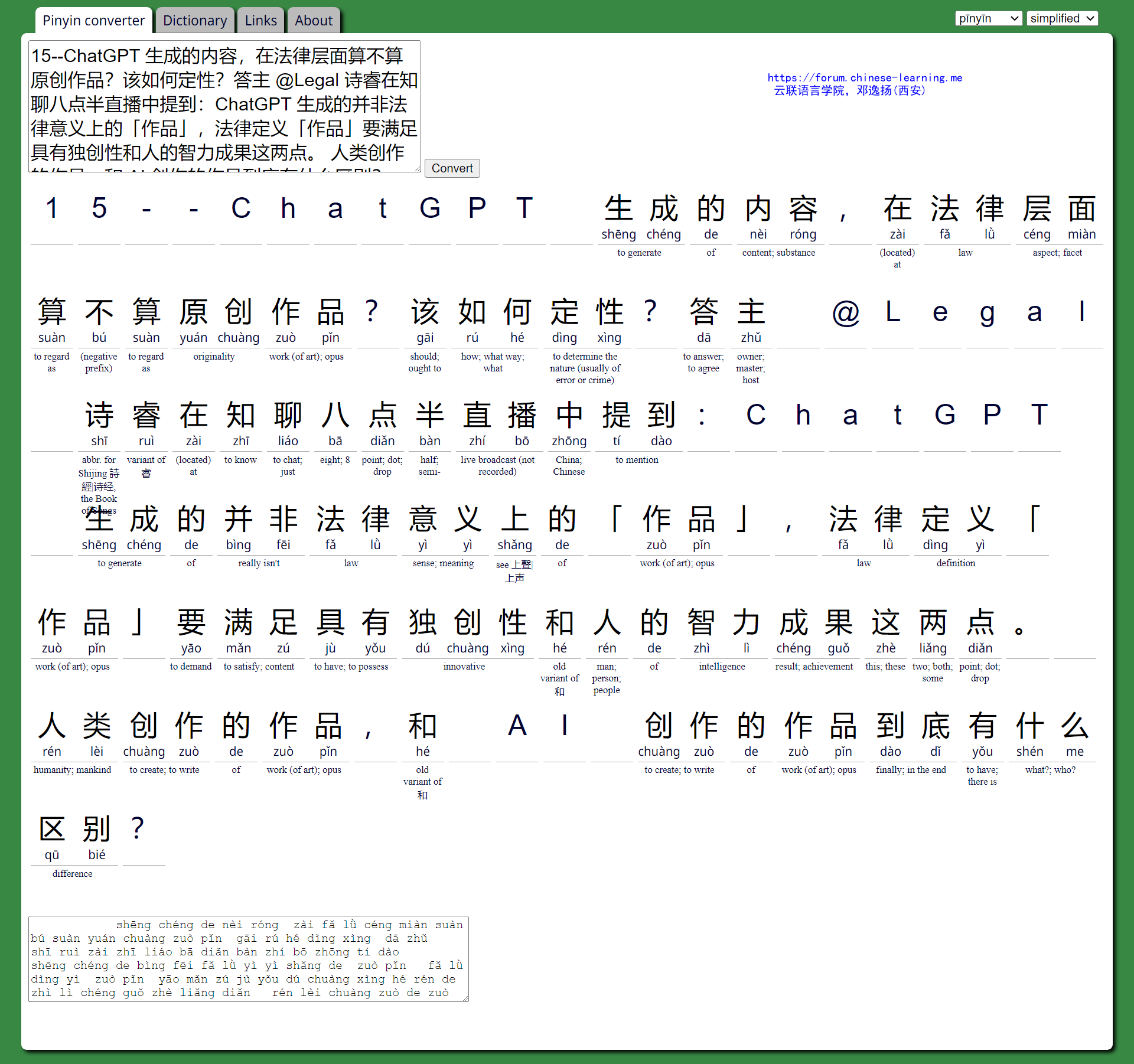
Task: Click inside the Chinese text input box
Action: pyautogui.click(x=224, y=106)
